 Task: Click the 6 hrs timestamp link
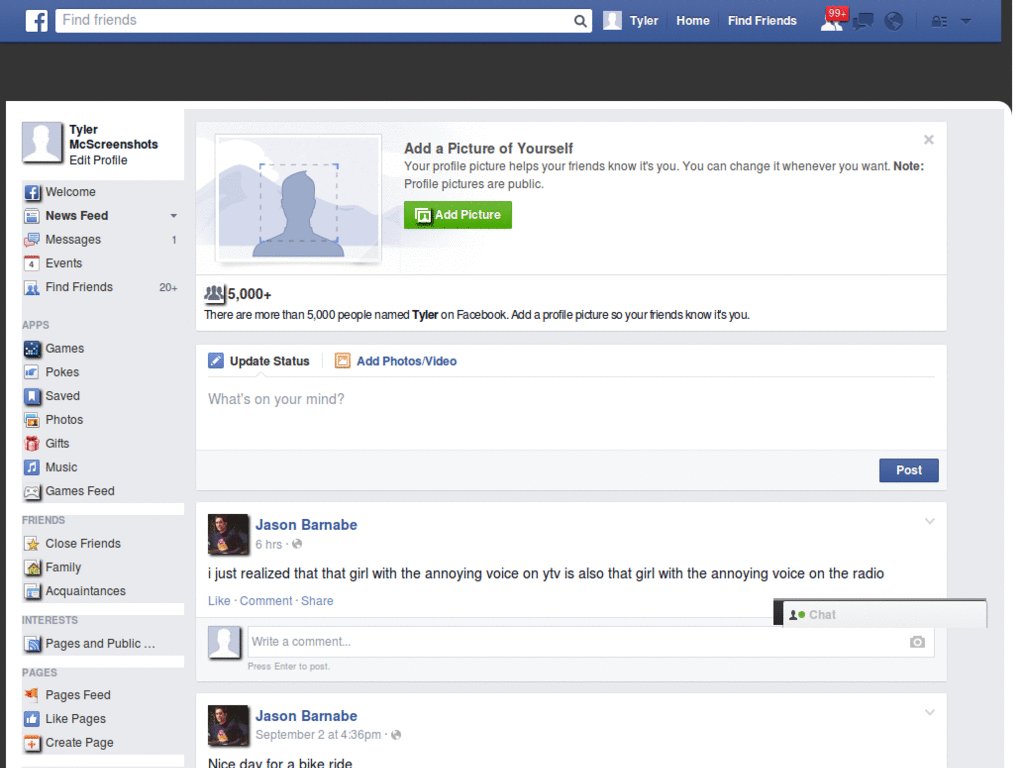(268, 545)
